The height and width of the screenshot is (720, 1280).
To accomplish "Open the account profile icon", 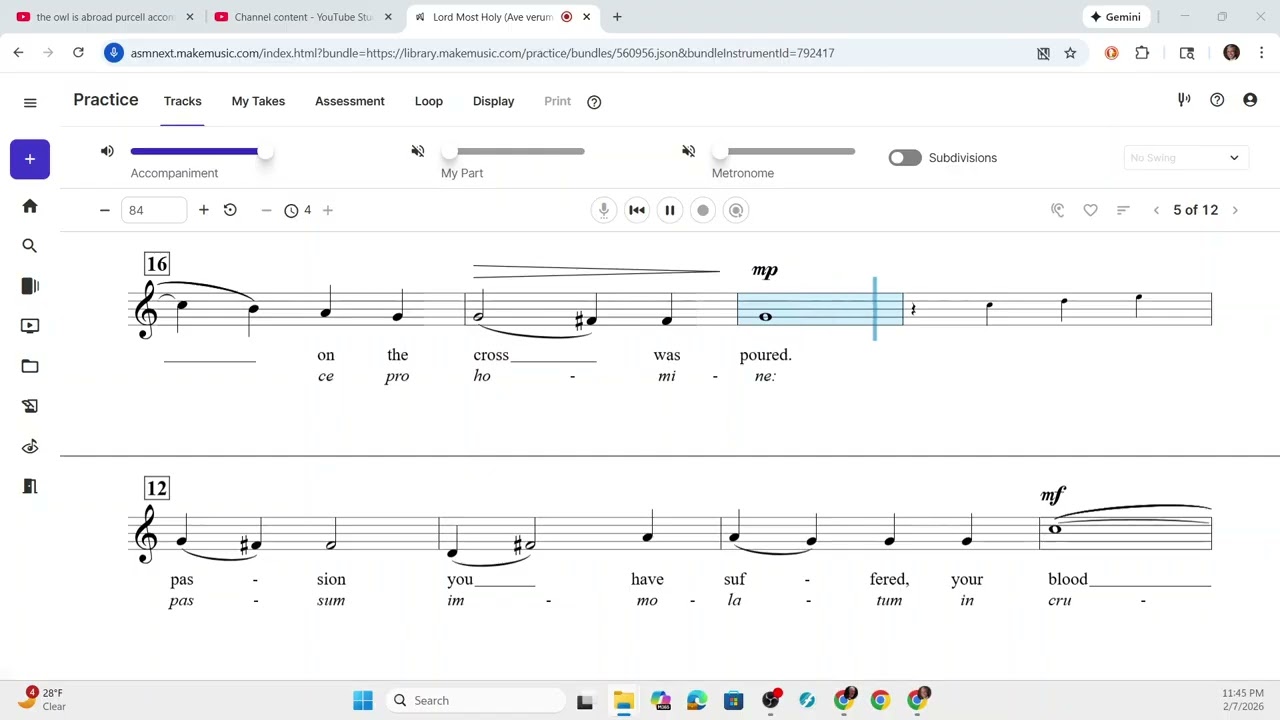I will click(1250, 100).
